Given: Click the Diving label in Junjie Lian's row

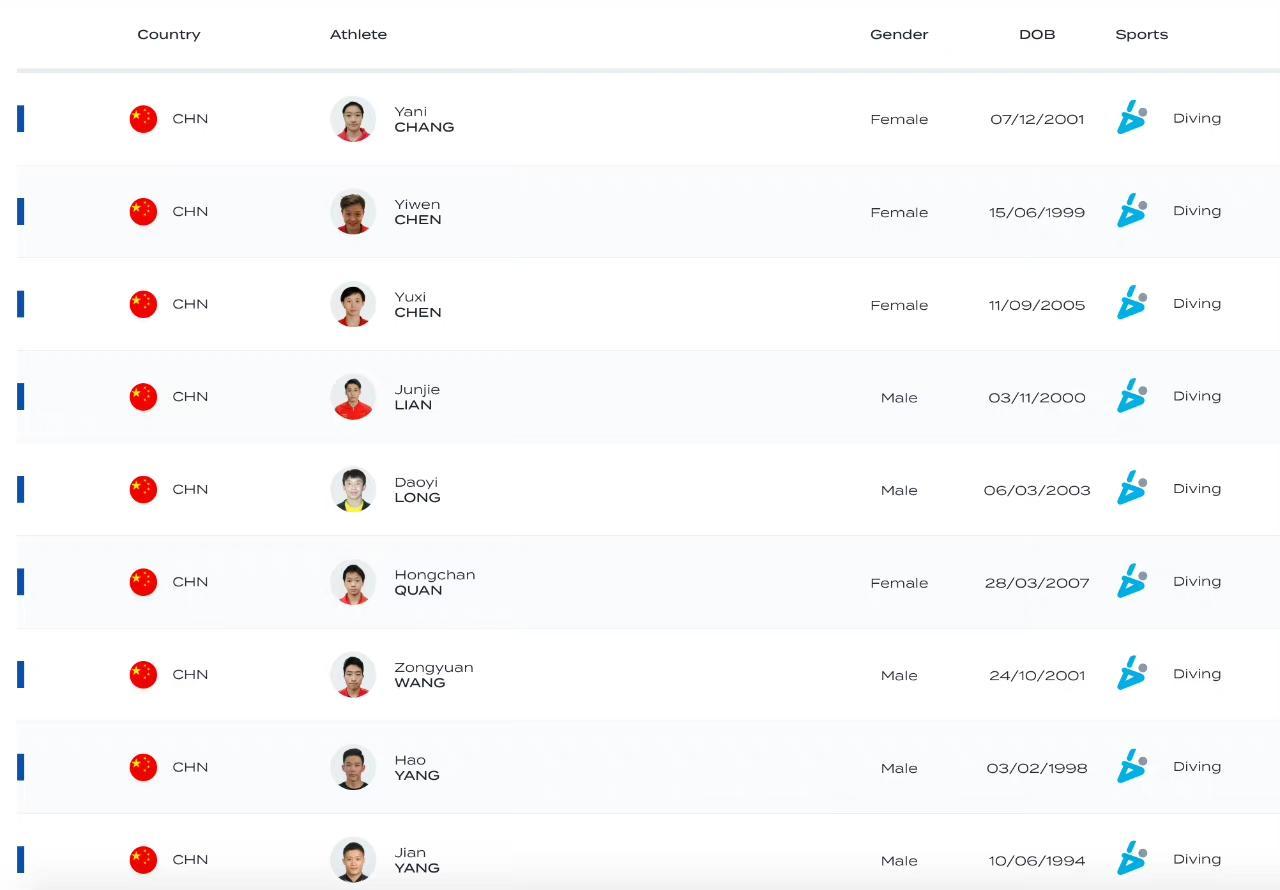Looking at the screenshot, I should 1196,396.
